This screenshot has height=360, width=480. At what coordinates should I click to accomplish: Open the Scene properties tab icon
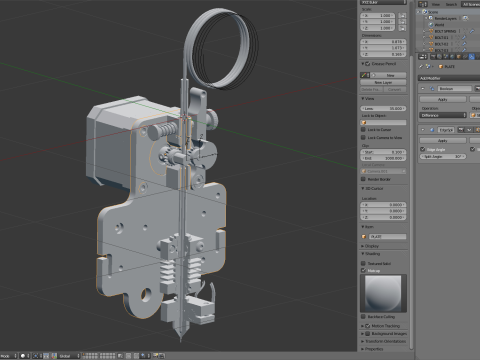tap(446, 57)
